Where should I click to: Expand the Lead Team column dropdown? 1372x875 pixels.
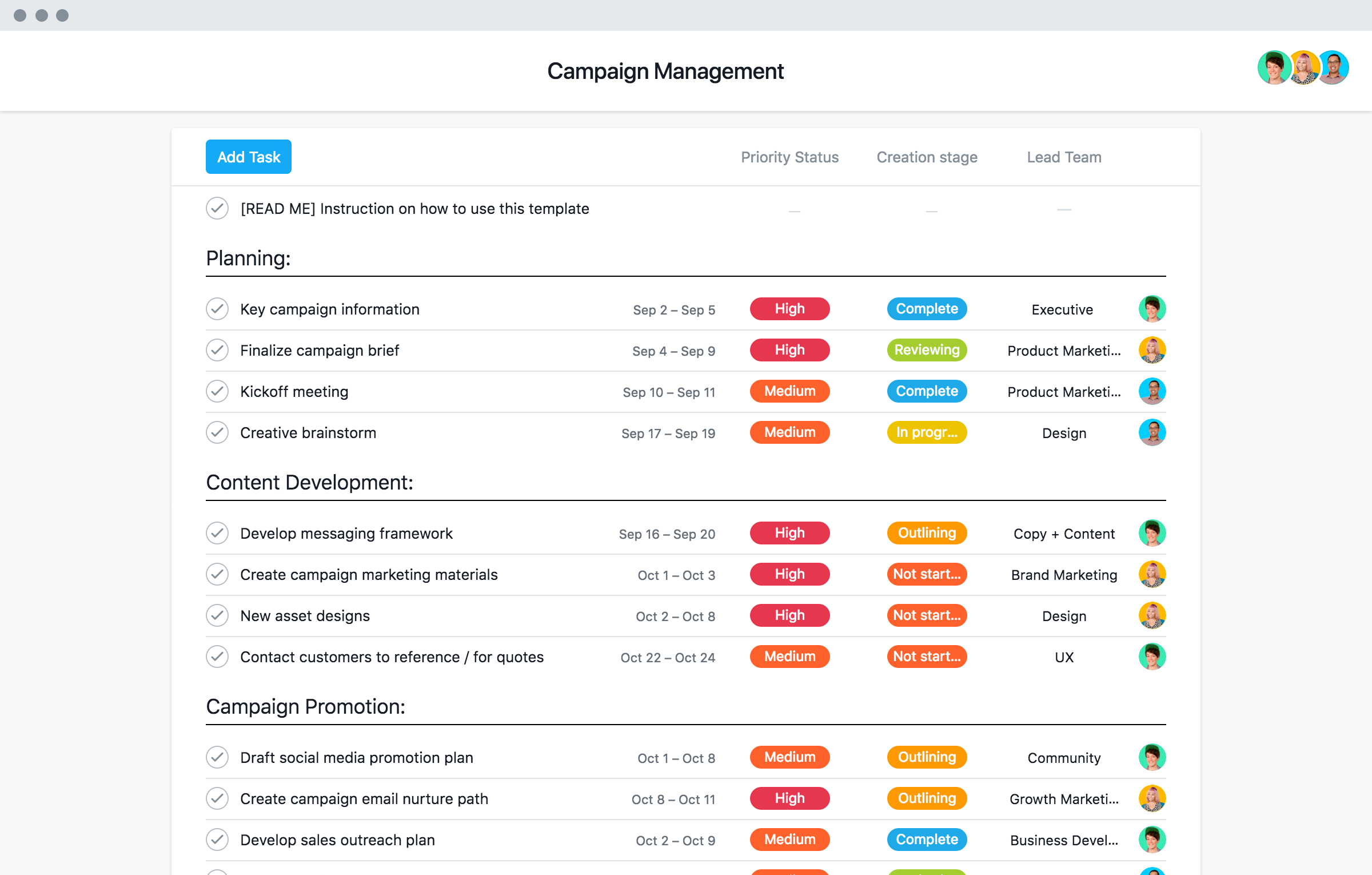pos(1063,156)
